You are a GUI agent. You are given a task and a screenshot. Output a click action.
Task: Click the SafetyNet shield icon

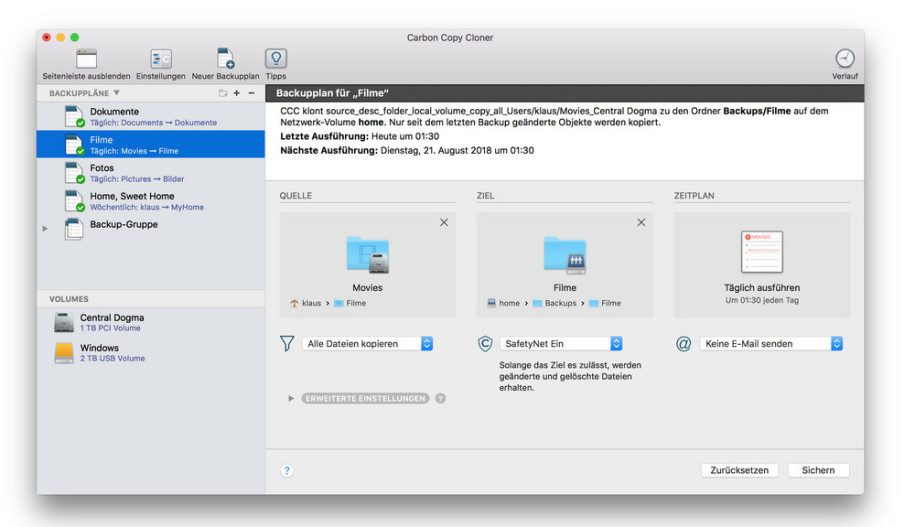point(485,344)
